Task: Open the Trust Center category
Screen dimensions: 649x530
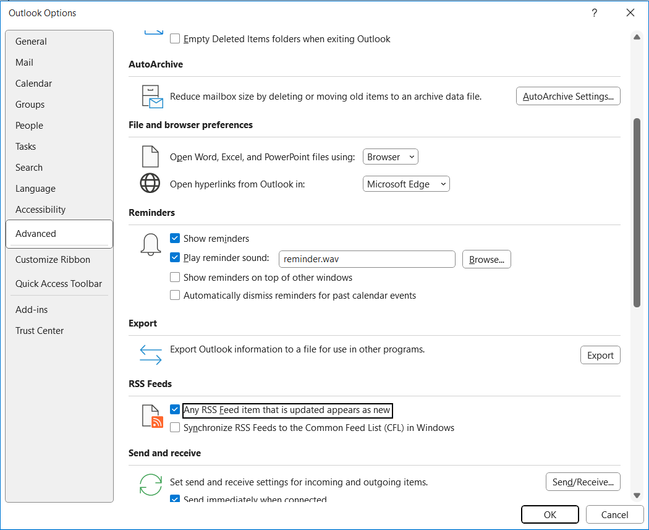Action: 40,331
